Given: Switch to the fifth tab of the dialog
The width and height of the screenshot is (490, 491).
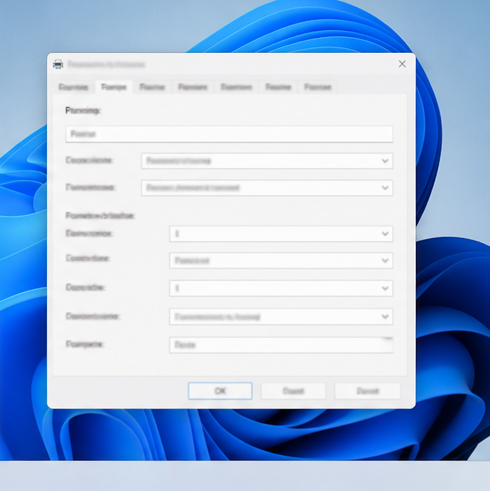Looking at the screenshot, I should point(236,87).
